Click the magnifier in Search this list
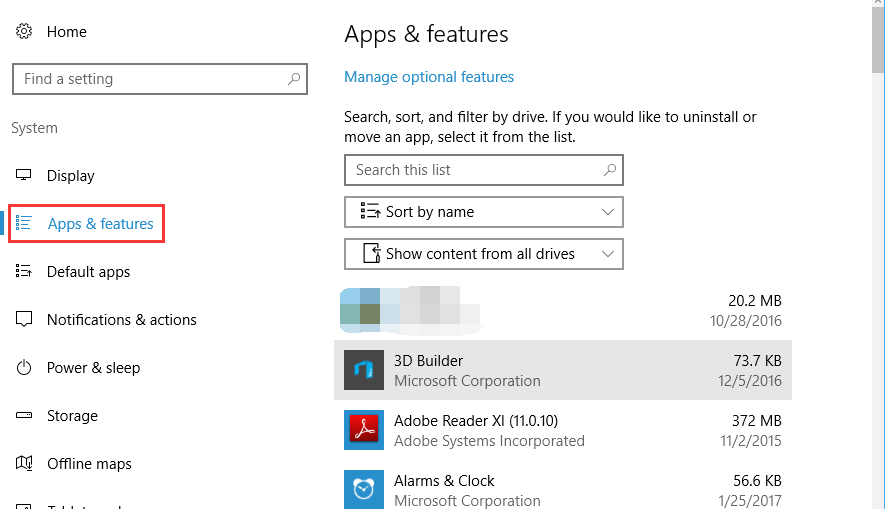 [x=610, y=170]
